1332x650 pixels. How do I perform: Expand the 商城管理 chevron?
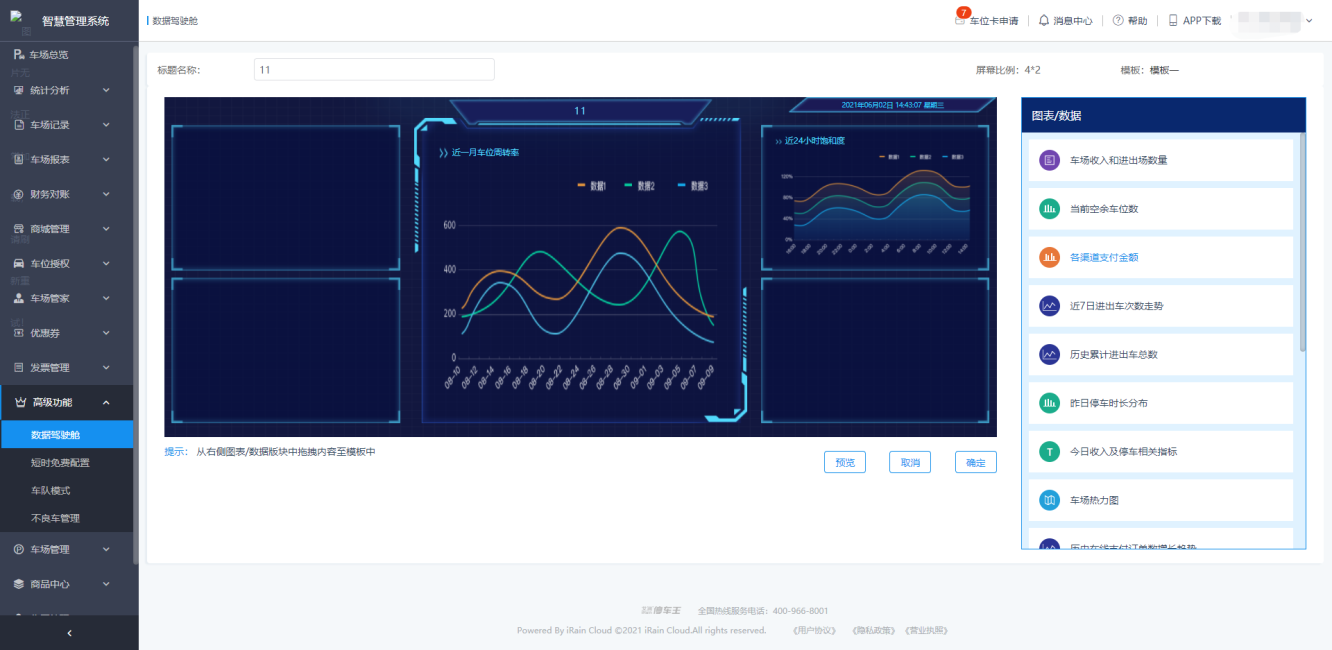[106, 229]
